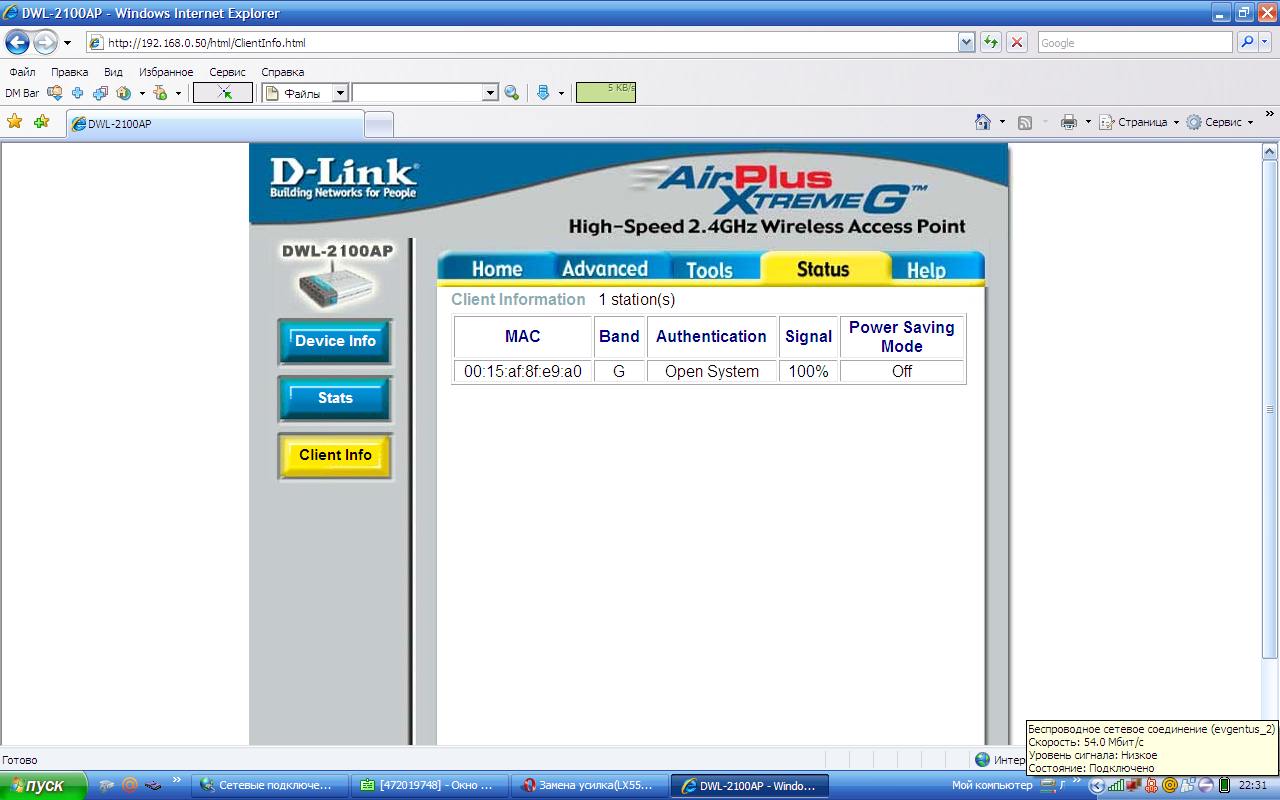Open the Страница command bar menu
Screen dimensions: 1280x800
(1139, 122)
